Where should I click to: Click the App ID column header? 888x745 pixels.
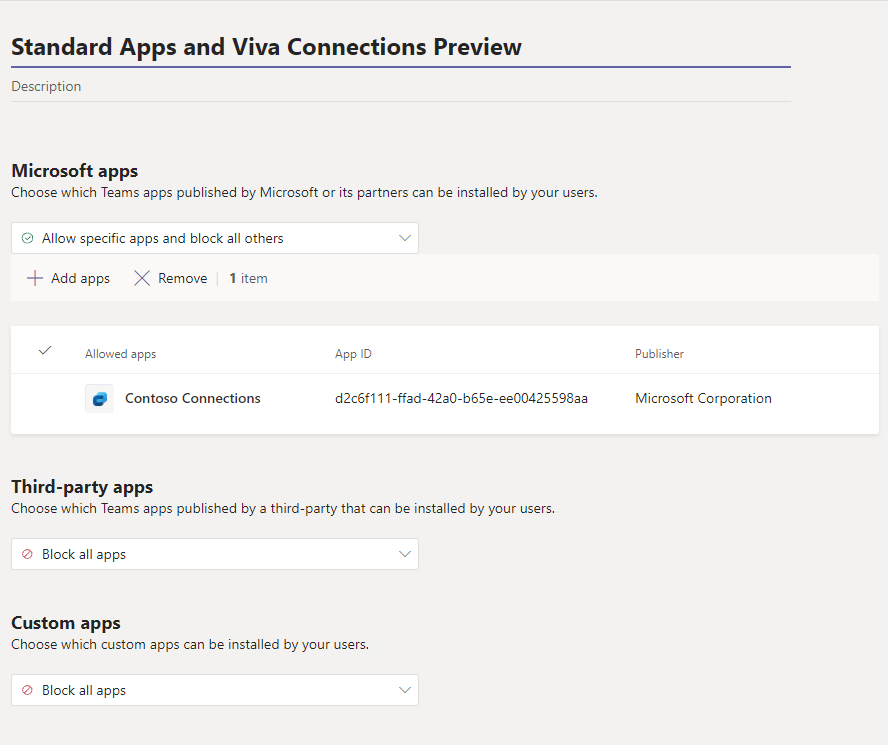coord(353,354)
